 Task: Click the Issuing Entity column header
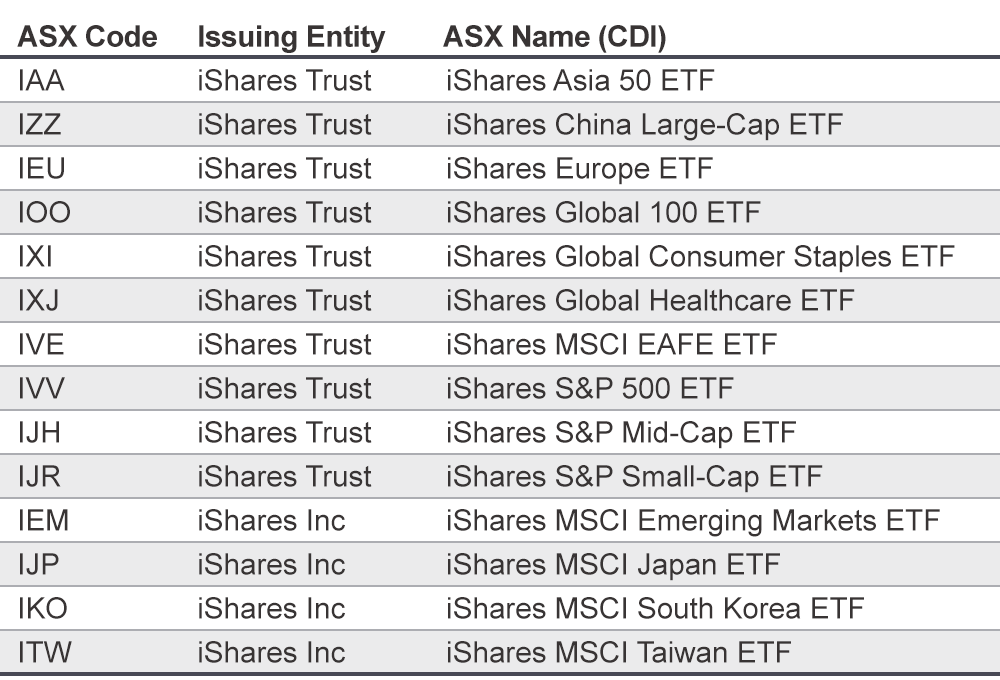coord(291,37)
